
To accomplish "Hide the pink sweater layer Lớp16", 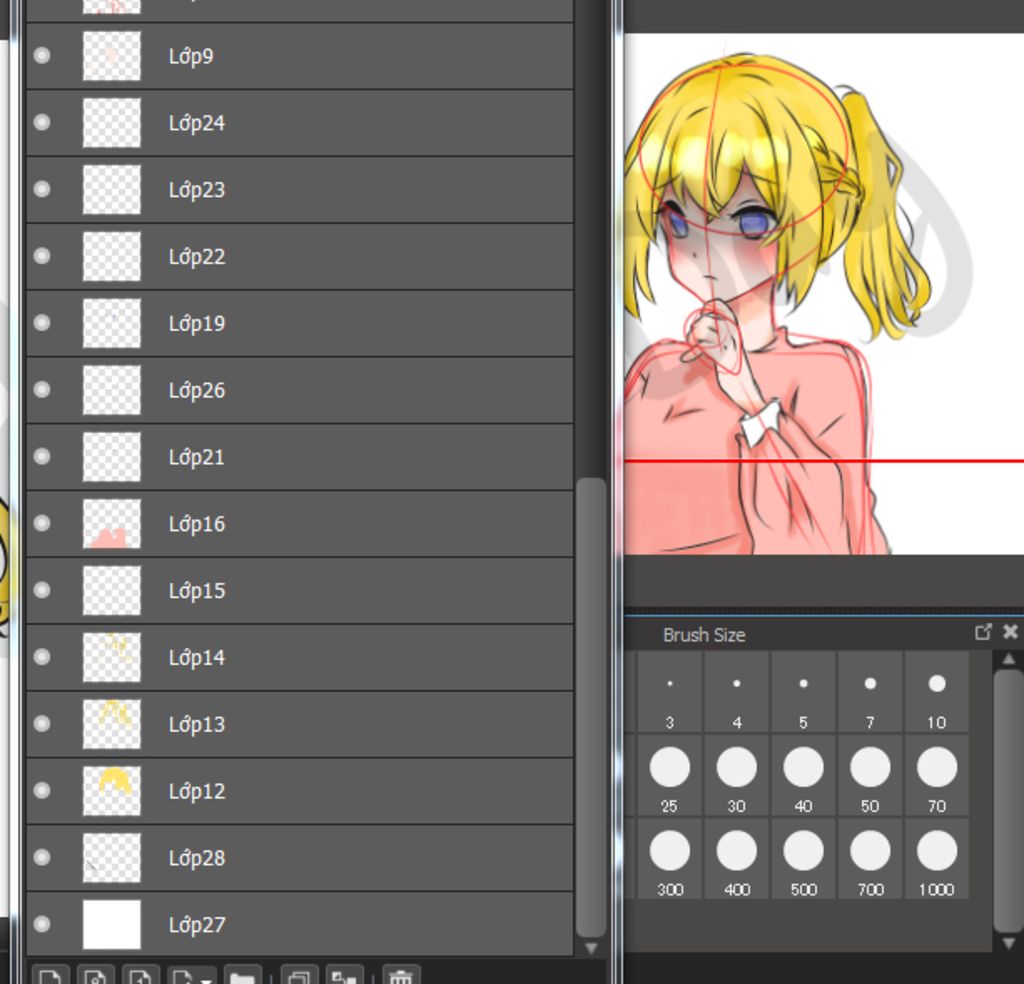I will coord(42,523).
